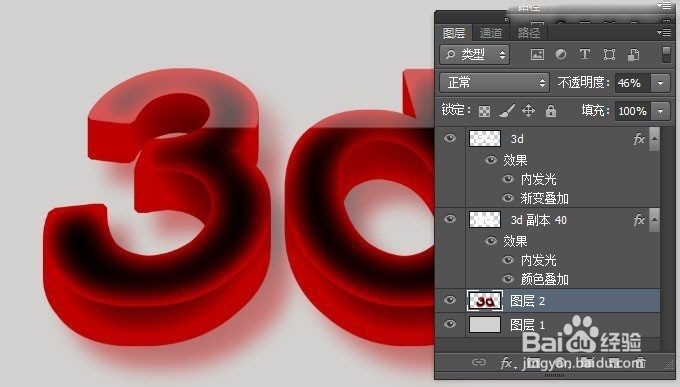Hide the 3d layer with its eye icon
Image resolution: width=680 pixels, height=387 pixels.
[450, 138]
